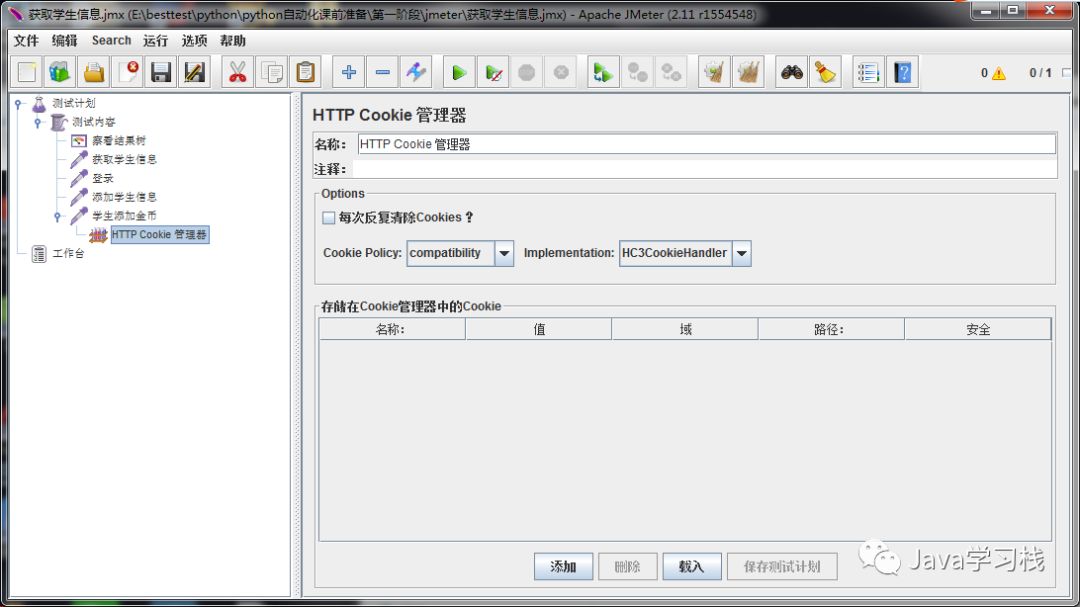Collapse the 测试计划 tree node
This screenshot has height=607, width=1080.
[19, 103]
